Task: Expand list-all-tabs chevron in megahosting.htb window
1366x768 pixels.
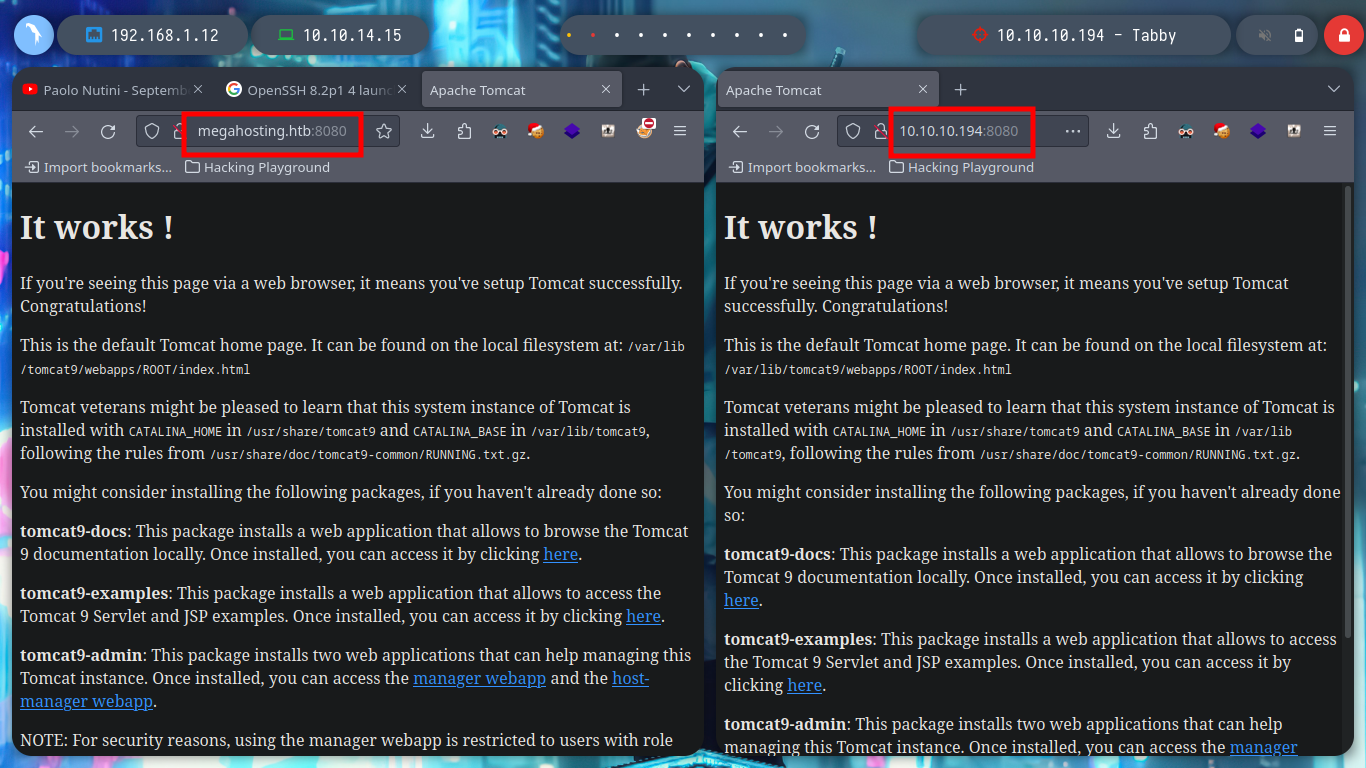Action: (684, 90)
